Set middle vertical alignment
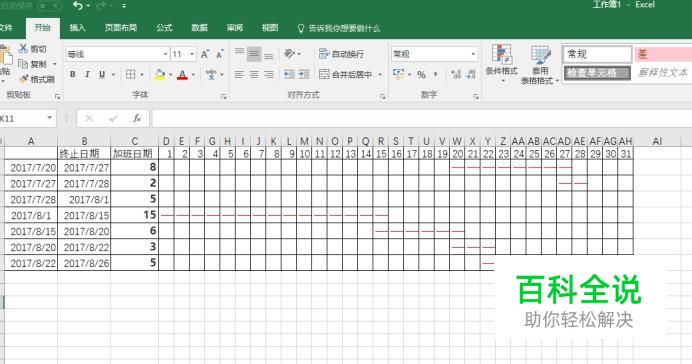The width and height of the screenshot is (692, 364). pos(254,53)
